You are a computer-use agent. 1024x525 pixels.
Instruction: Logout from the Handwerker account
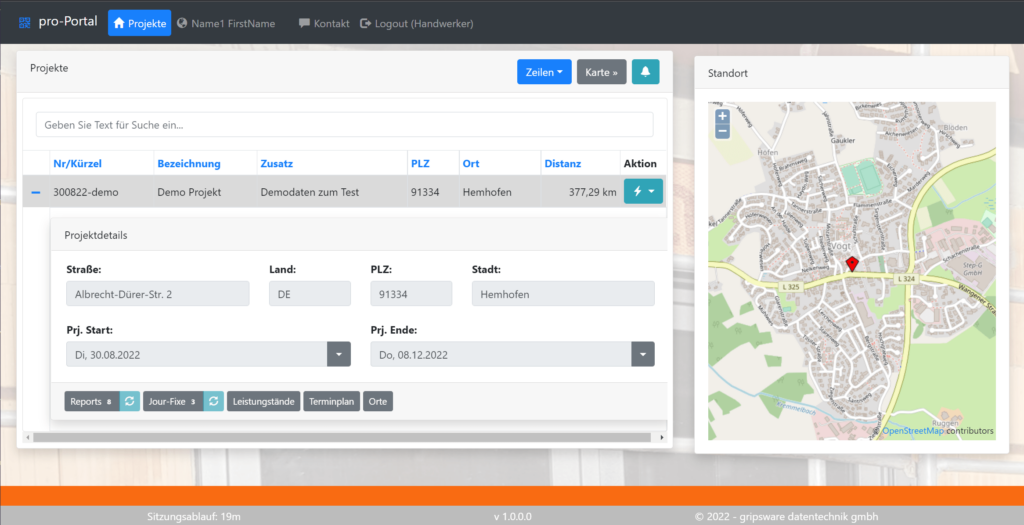[x=417, y=24]
